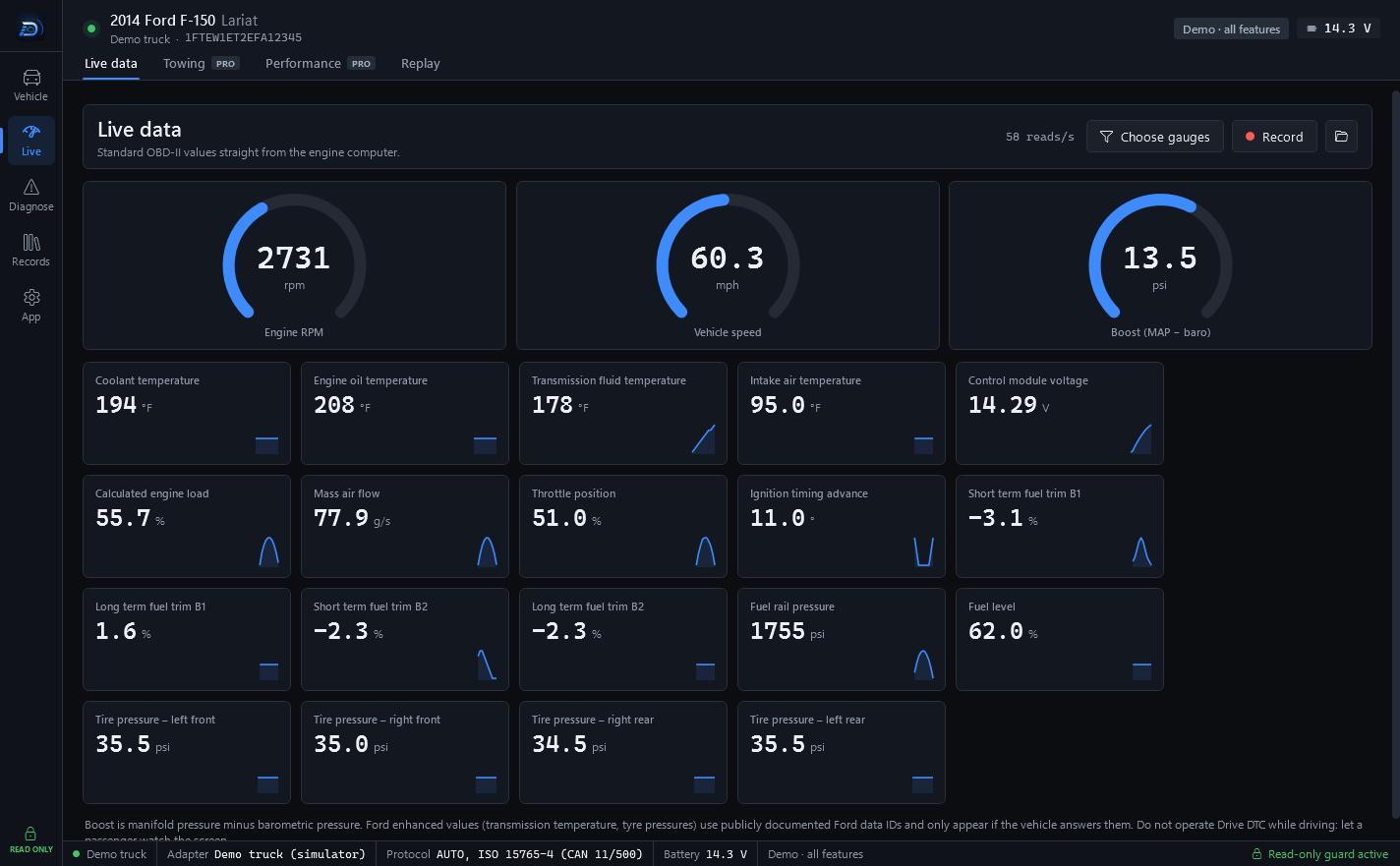Select the Coolant temperature card

pos(187,413)
